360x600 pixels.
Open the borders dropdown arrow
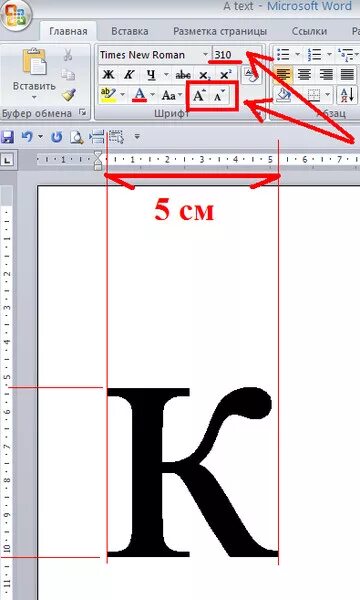(x=327, y=95)
